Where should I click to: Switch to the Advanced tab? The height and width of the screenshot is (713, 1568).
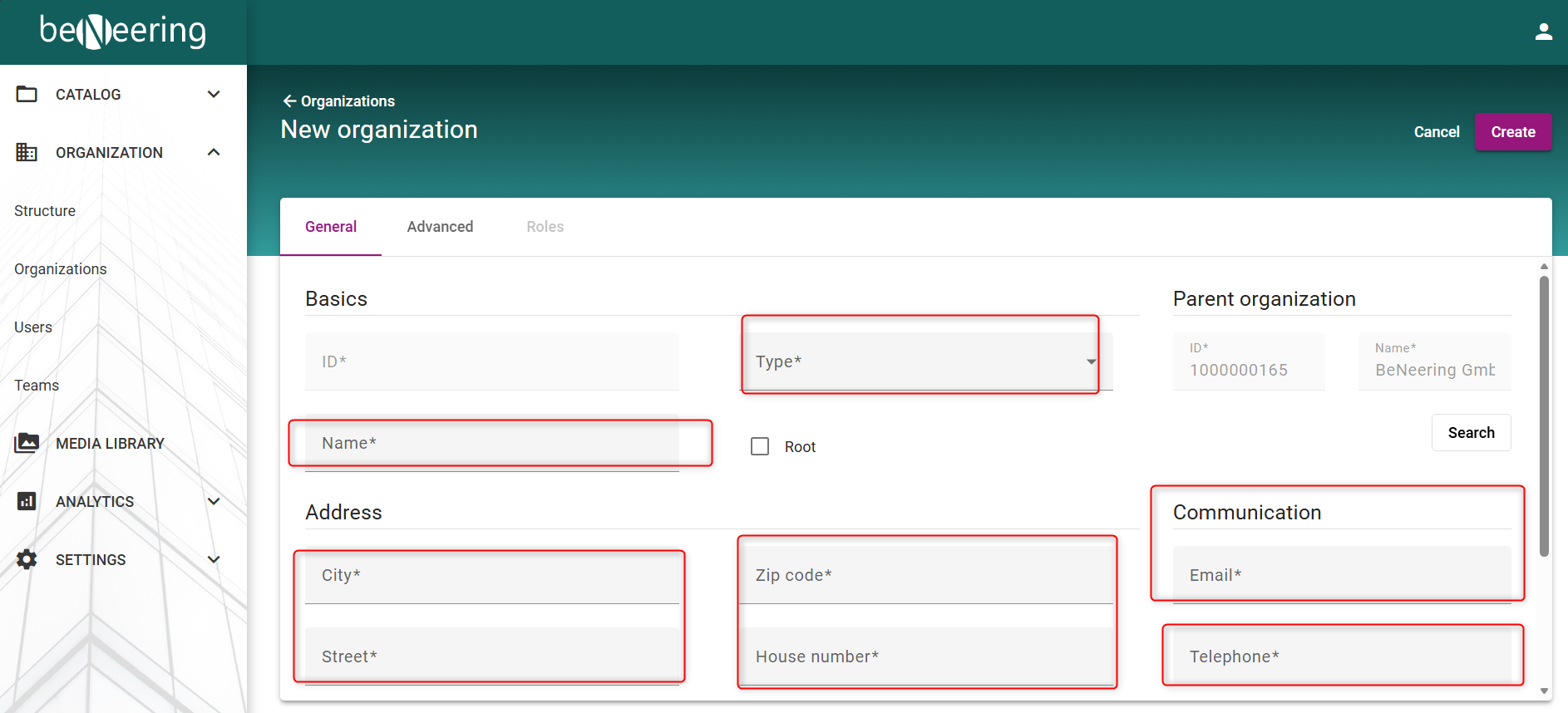tap(440, 227)
